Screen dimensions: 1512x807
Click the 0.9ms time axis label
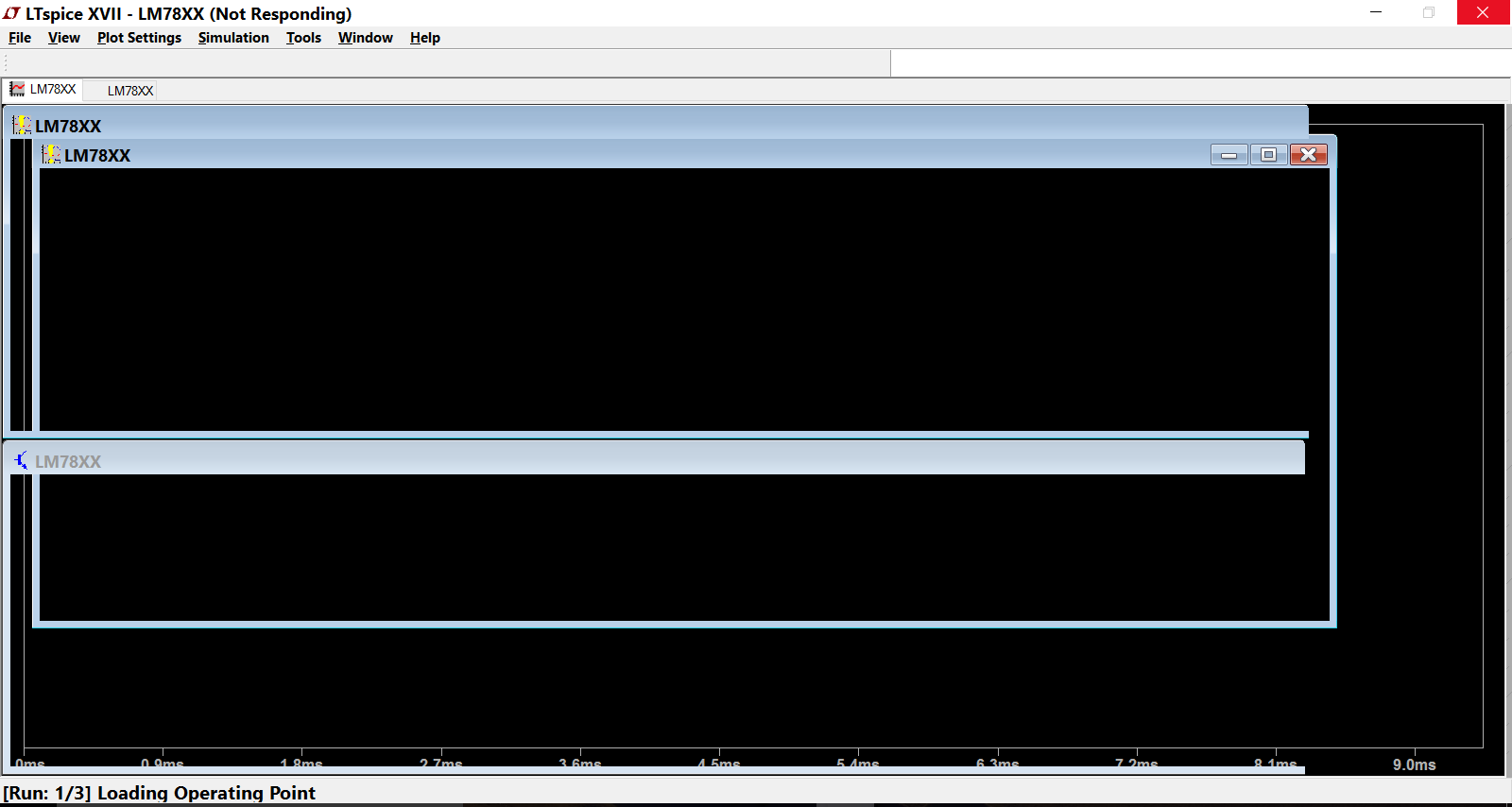click(162, 764)
